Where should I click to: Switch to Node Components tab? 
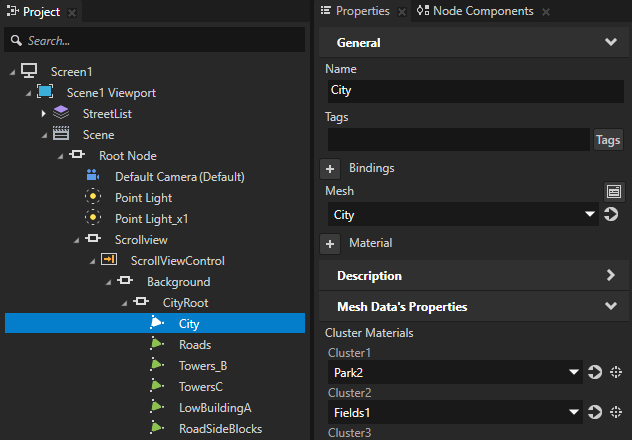(x=474, y=11)
